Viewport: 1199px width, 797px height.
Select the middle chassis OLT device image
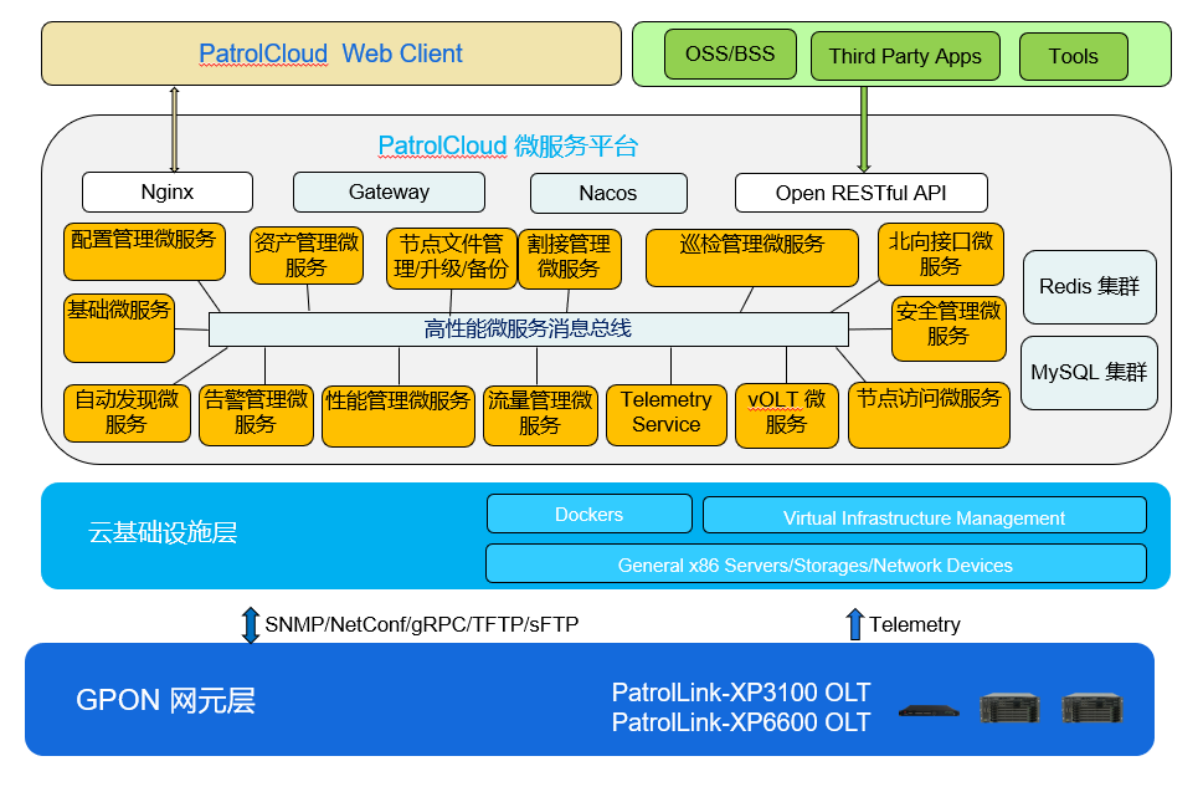click(x=1009, y=708)
